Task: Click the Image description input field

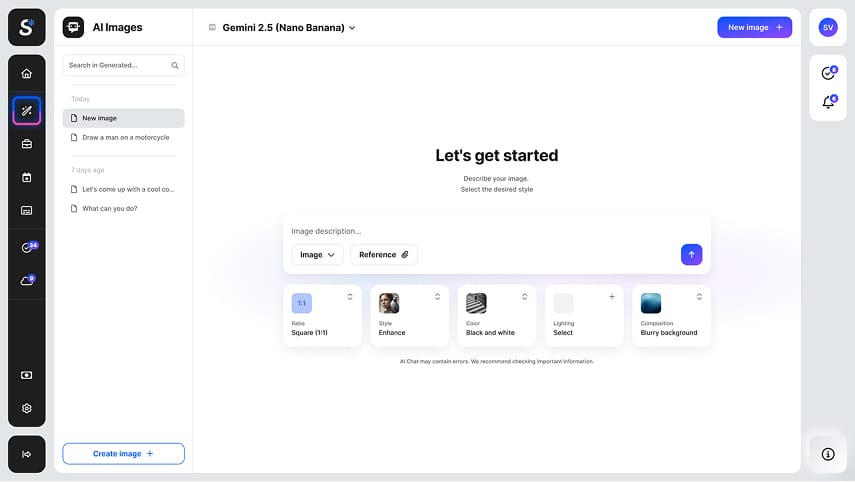Action: pos(480,231)
